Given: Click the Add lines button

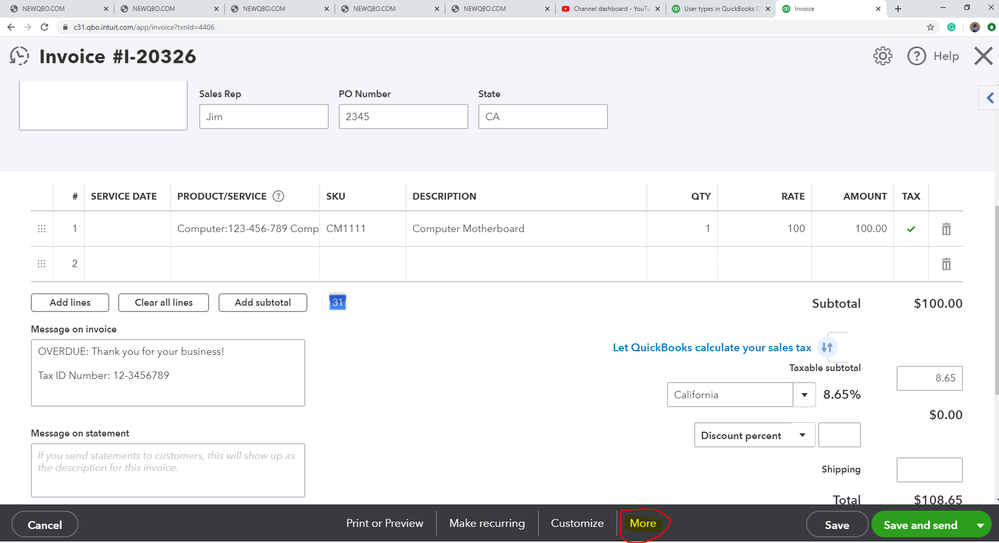Looking at the screenshot, I should (70, 302).
